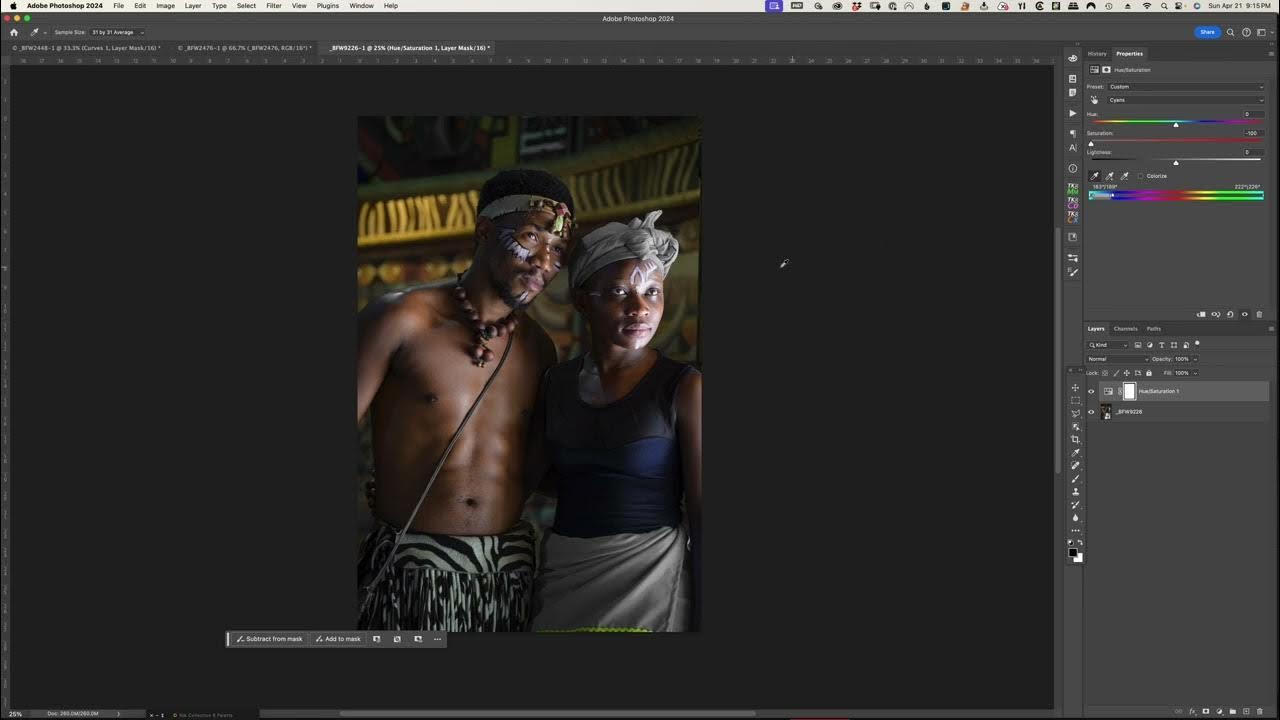Screen dimensions: 1280x720
Task: Open the Kind layer filter dropdown
Action: 1108,345
